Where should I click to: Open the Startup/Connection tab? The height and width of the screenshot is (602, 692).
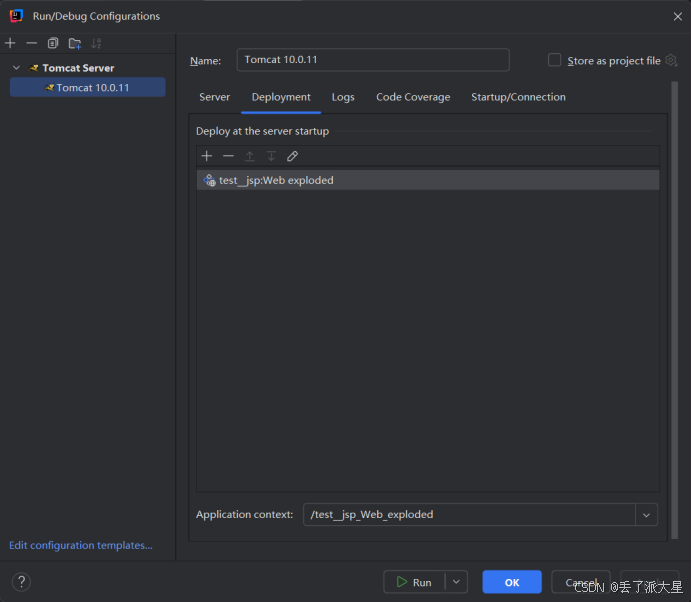(x=518, y=97)
